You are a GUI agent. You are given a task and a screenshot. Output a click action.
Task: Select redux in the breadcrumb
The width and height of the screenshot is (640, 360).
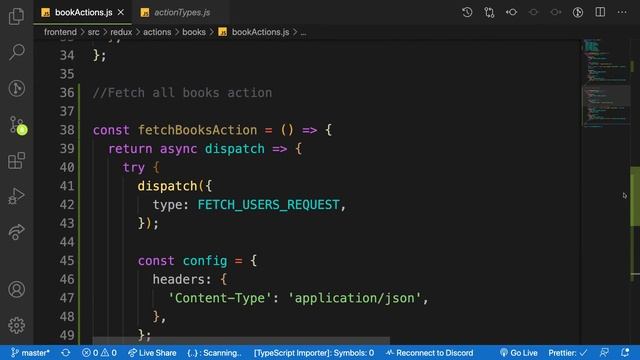121,32
